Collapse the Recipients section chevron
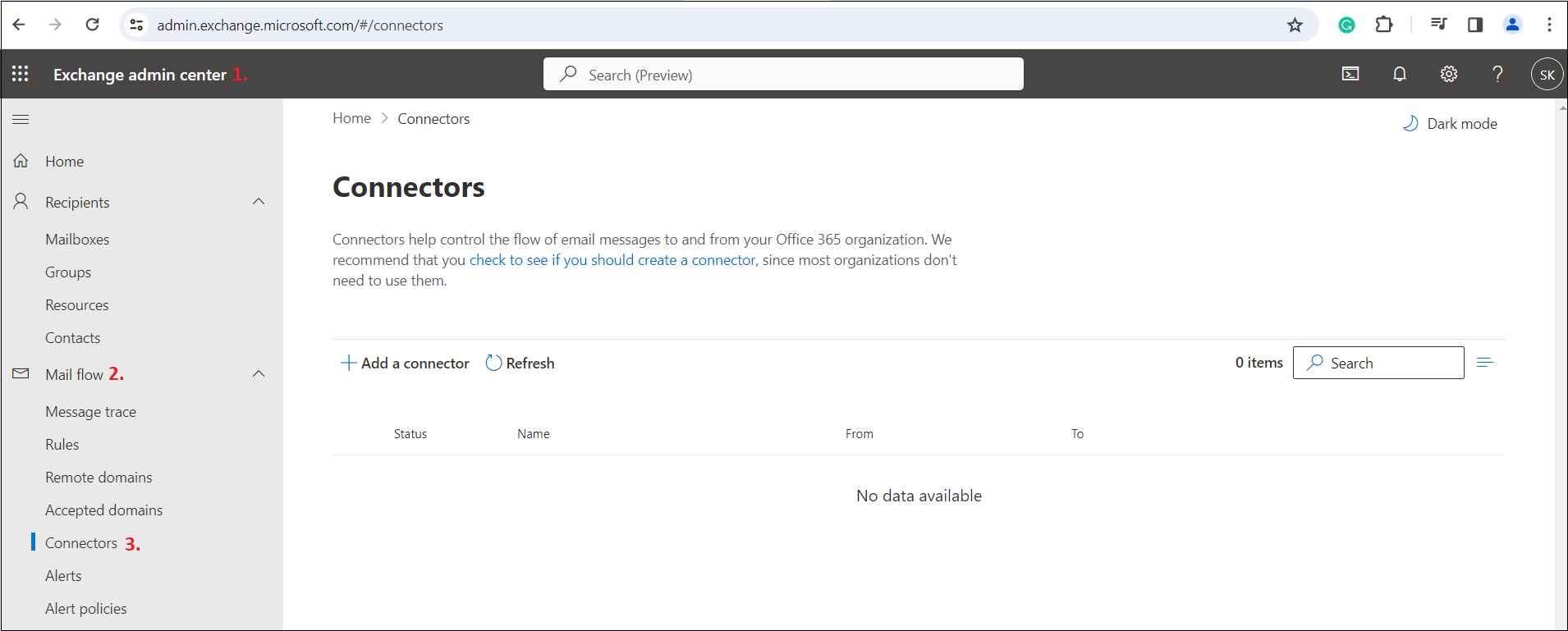The image size is (1568, 631). (x=259, y=202)
